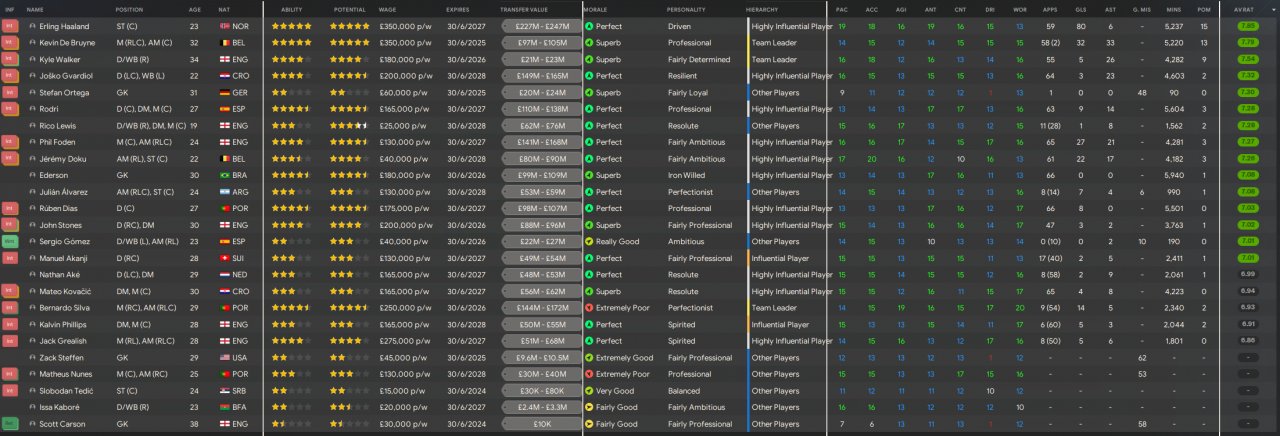The image size is (1280, 436).
Task: Click the Team Leader hierarchy for Kyle Walker
Action: pyautogui.click(x=774, y=59)
